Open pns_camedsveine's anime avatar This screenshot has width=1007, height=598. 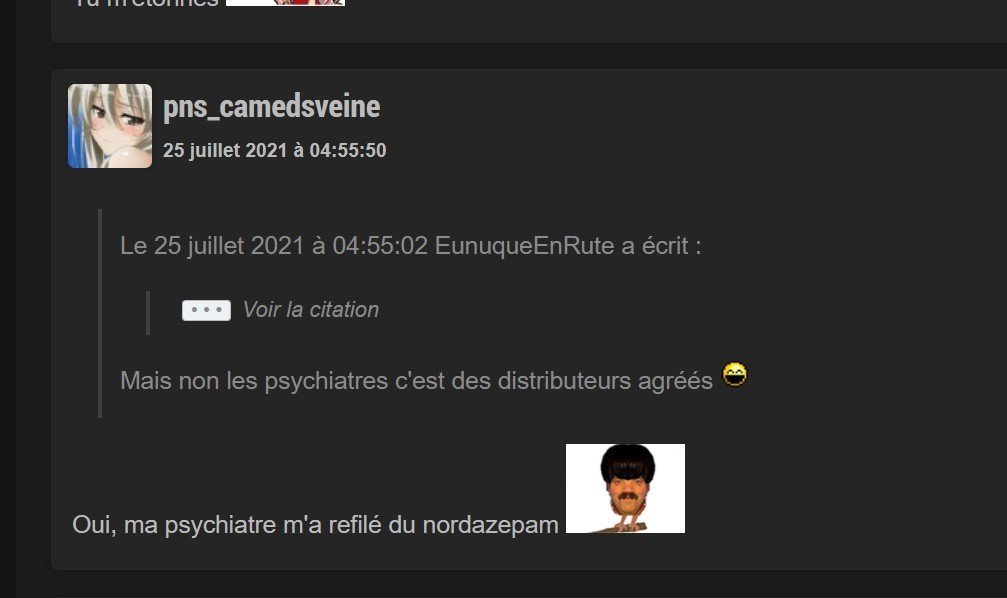(110, 126)
